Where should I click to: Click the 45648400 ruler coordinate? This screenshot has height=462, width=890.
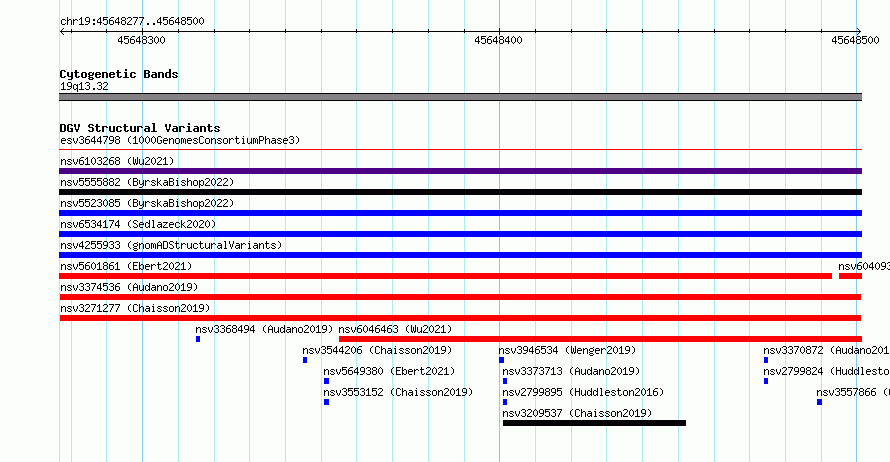click(x=498, y=40)
